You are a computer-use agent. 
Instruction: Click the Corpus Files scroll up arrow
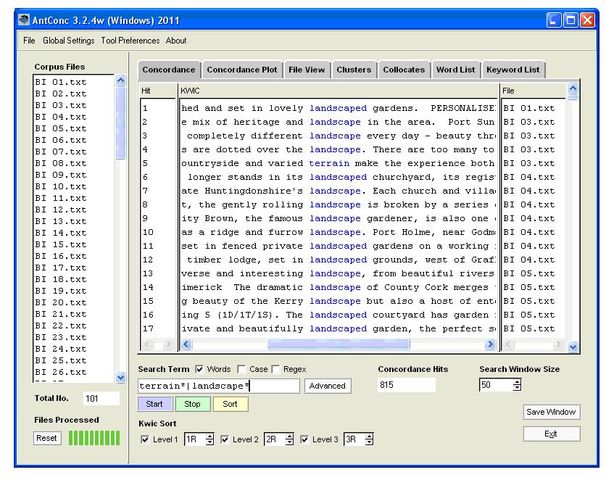(121, 80)
